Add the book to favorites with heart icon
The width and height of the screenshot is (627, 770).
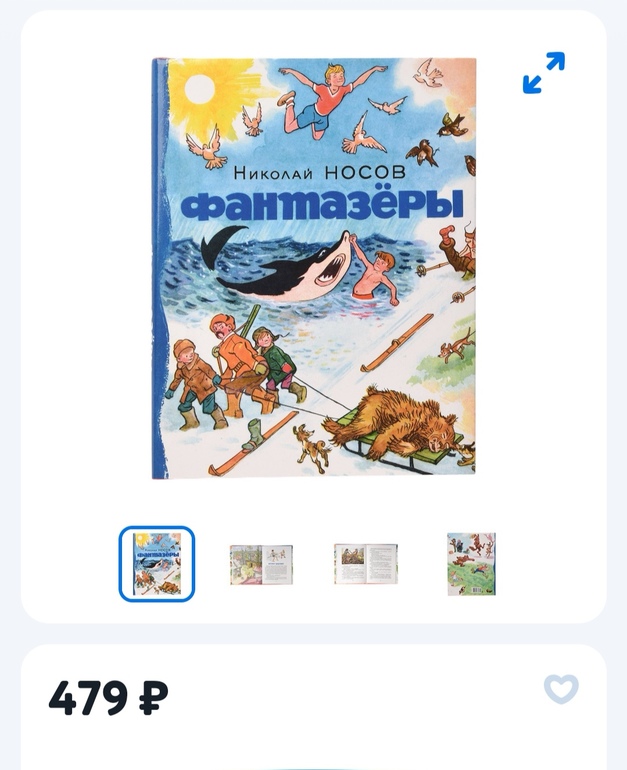pos(561,689)
